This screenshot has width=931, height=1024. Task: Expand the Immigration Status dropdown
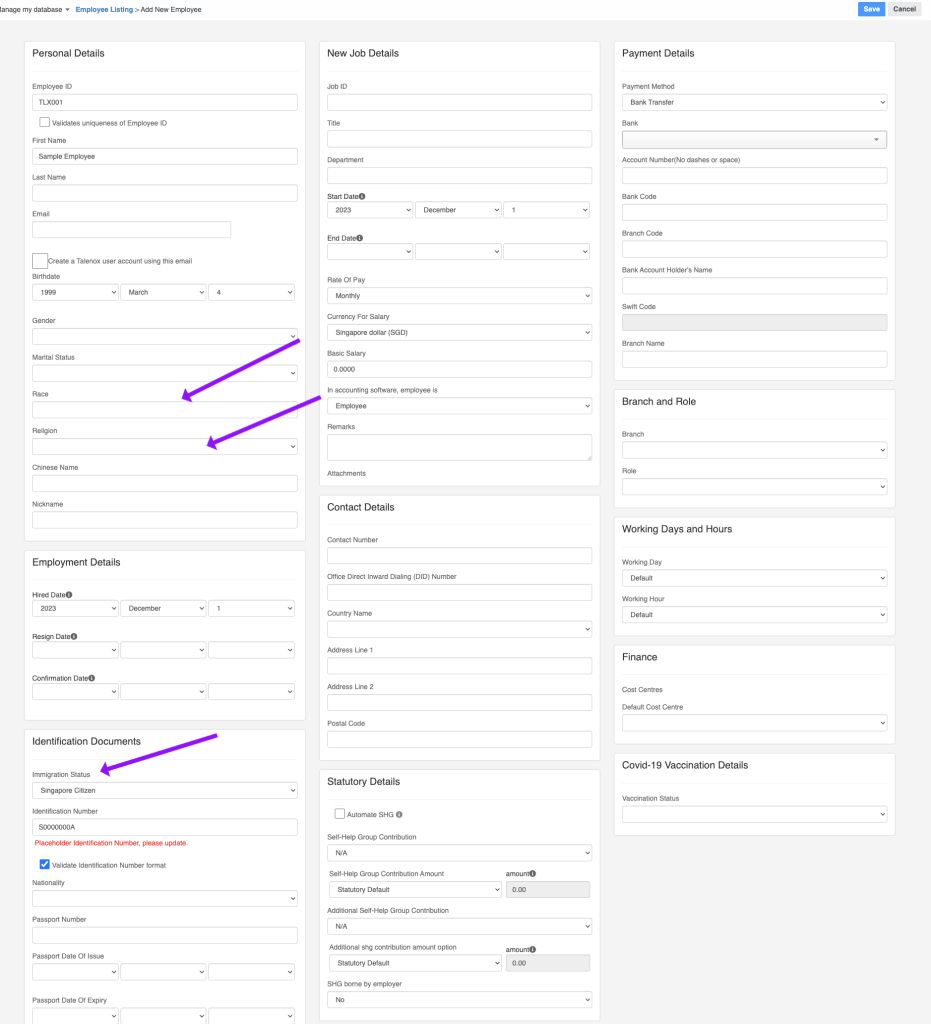[165, 791]
